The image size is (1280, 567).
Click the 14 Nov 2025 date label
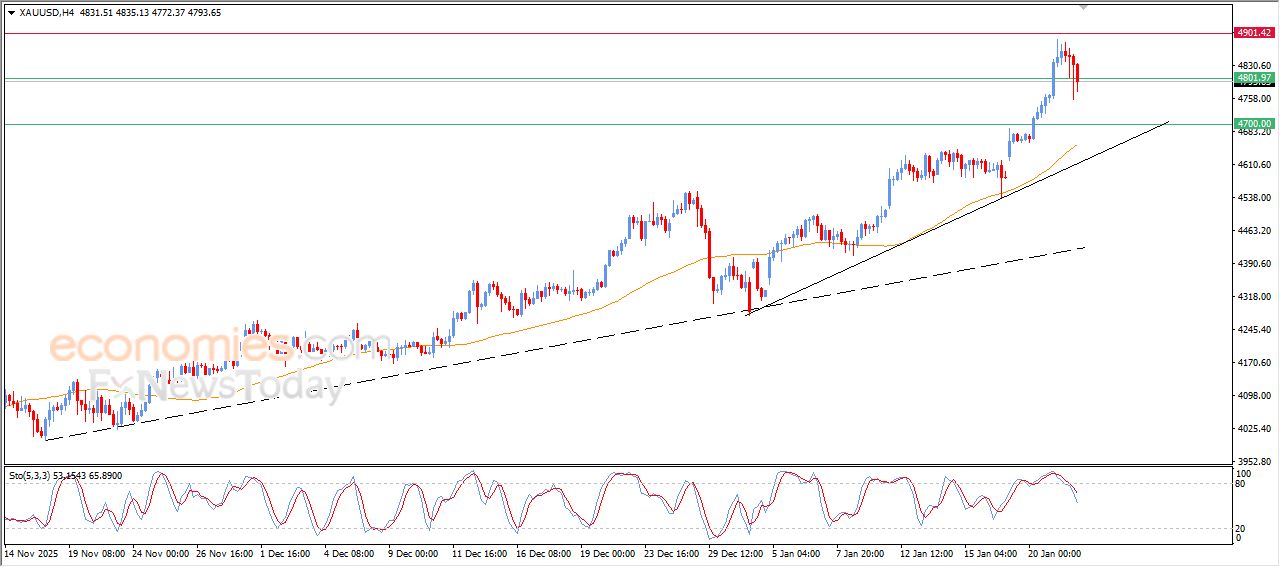31,552
